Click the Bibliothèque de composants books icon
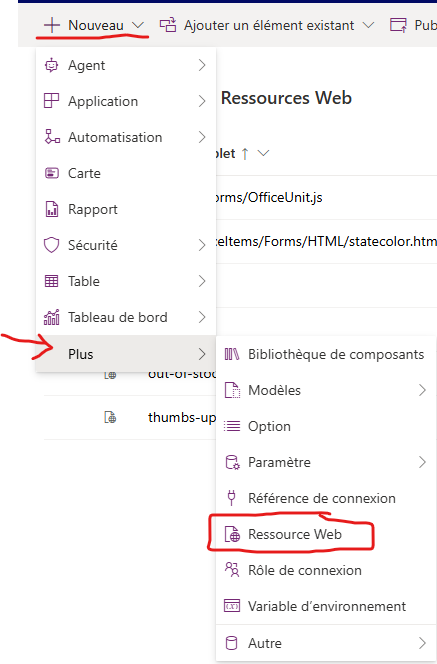 pos(232,354)
